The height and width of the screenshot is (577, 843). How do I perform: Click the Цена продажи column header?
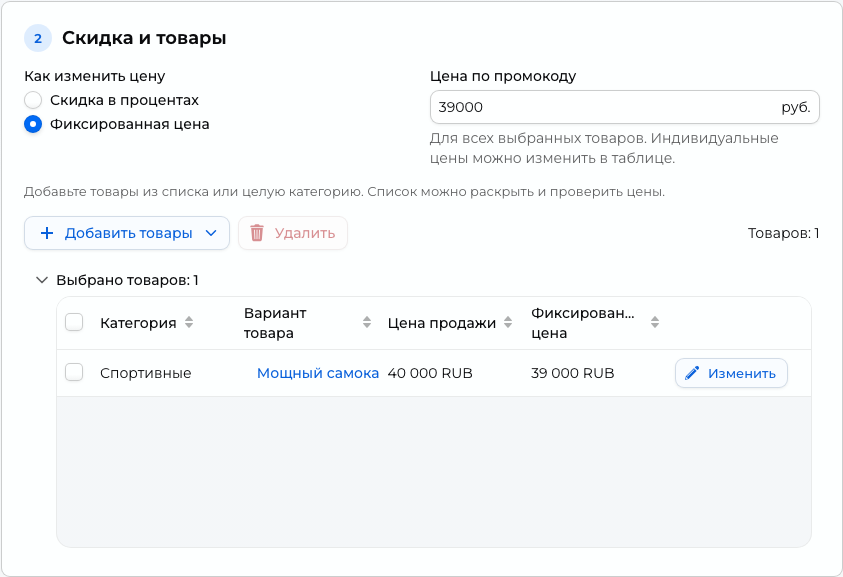click(x=441, y=323)
